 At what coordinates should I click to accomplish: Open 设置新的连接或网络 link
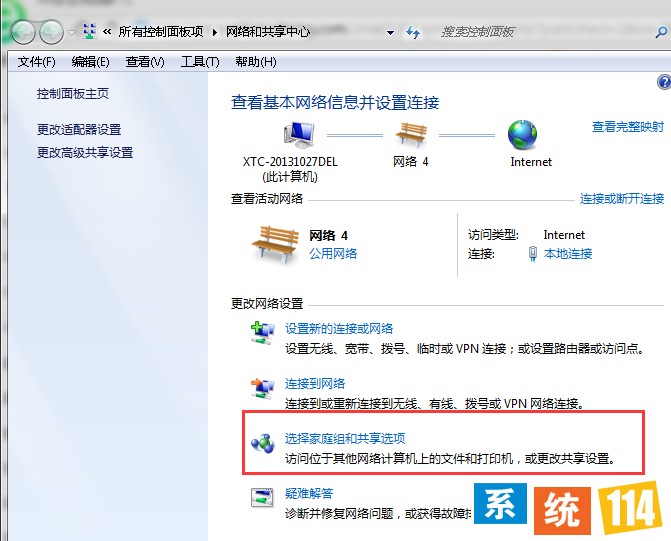pyautogui.click(x=339, y=329)
